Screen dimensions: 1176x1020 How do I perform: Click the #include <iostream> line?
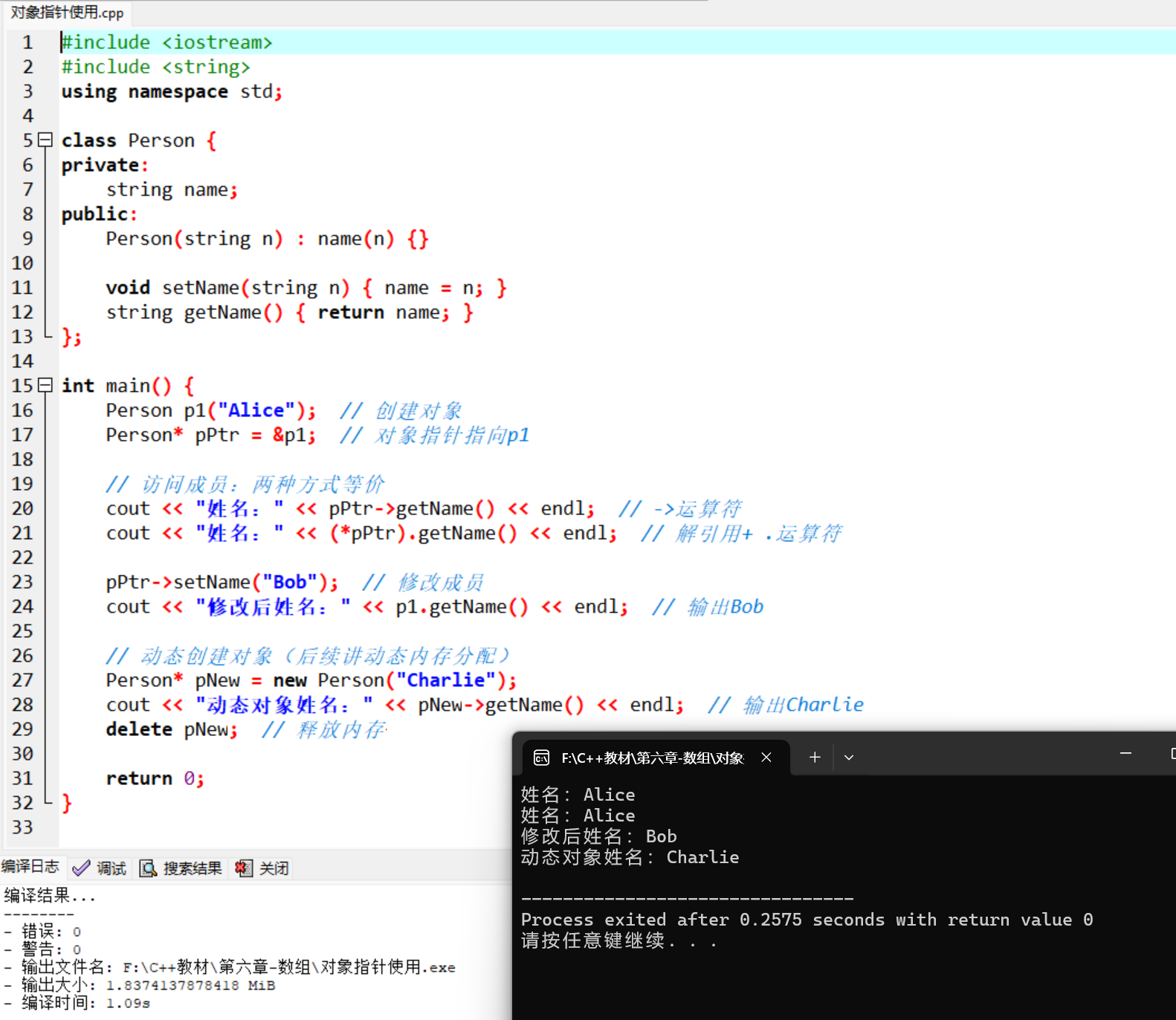pos(167,42)
